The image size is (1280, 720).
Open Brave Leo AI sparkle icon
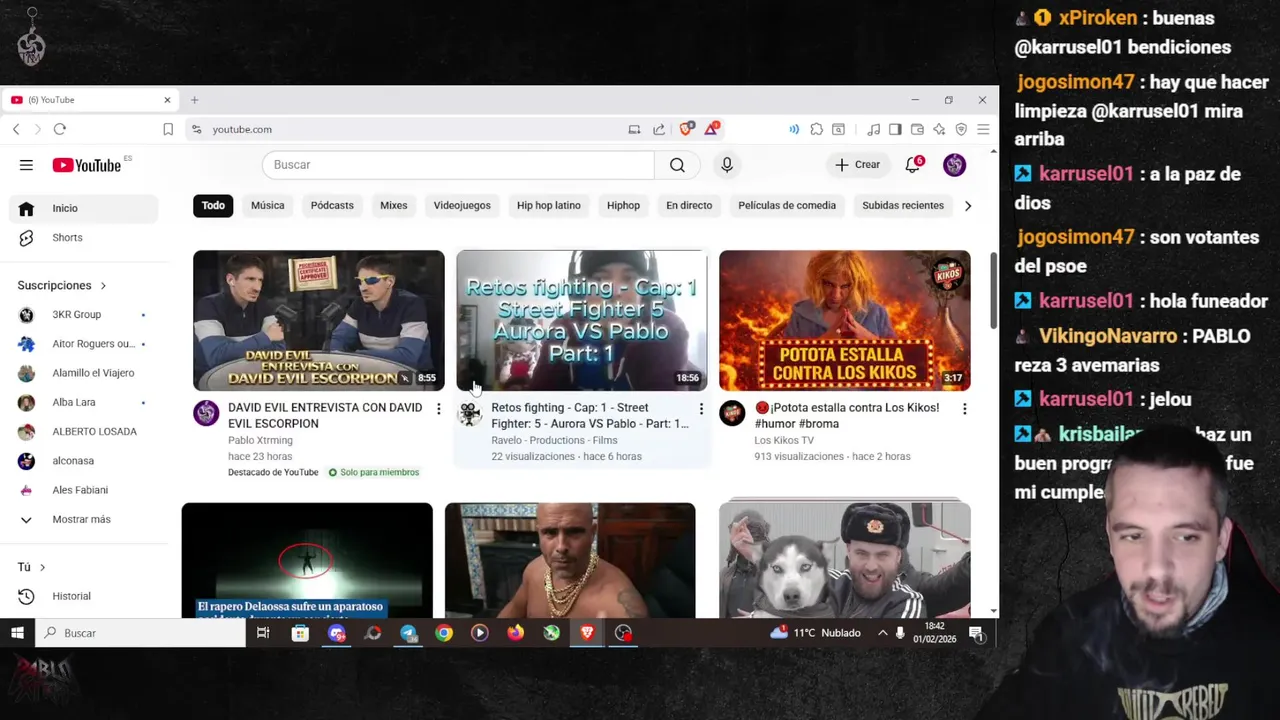939,129
